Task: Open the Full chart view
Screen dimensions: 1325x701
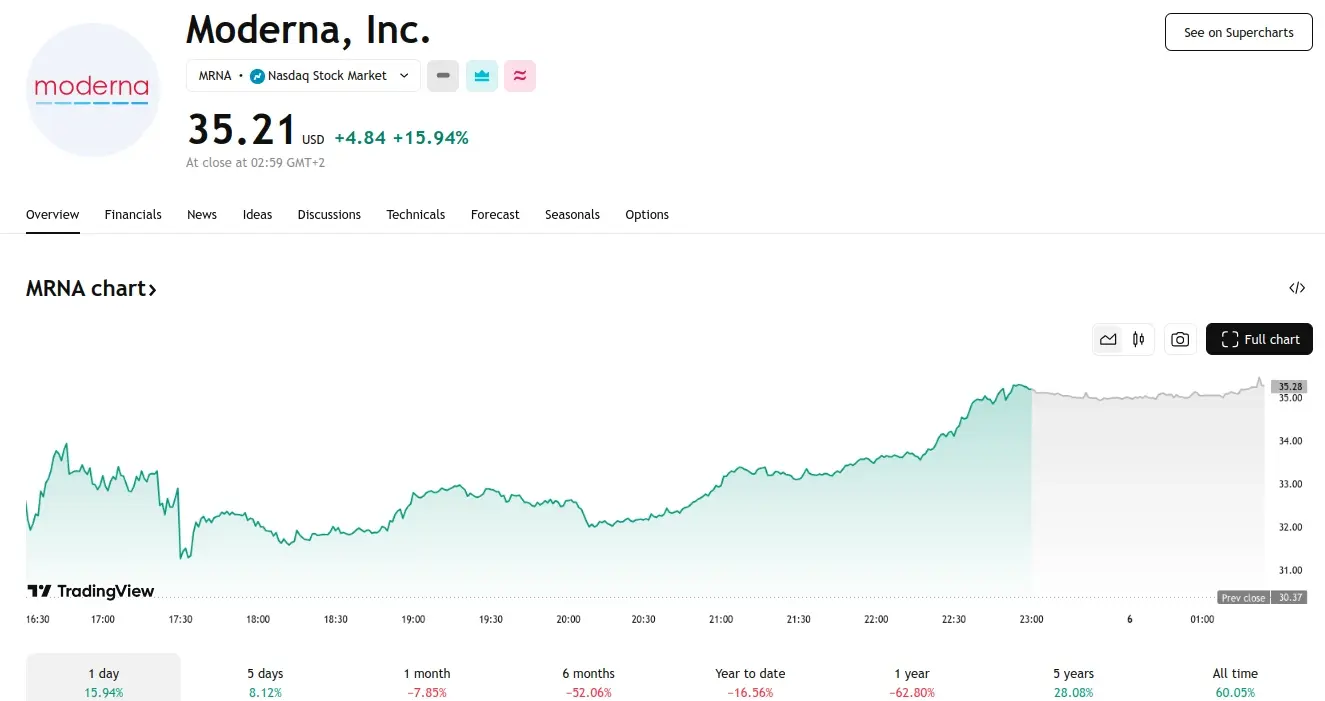Action: pos(1259,339)
